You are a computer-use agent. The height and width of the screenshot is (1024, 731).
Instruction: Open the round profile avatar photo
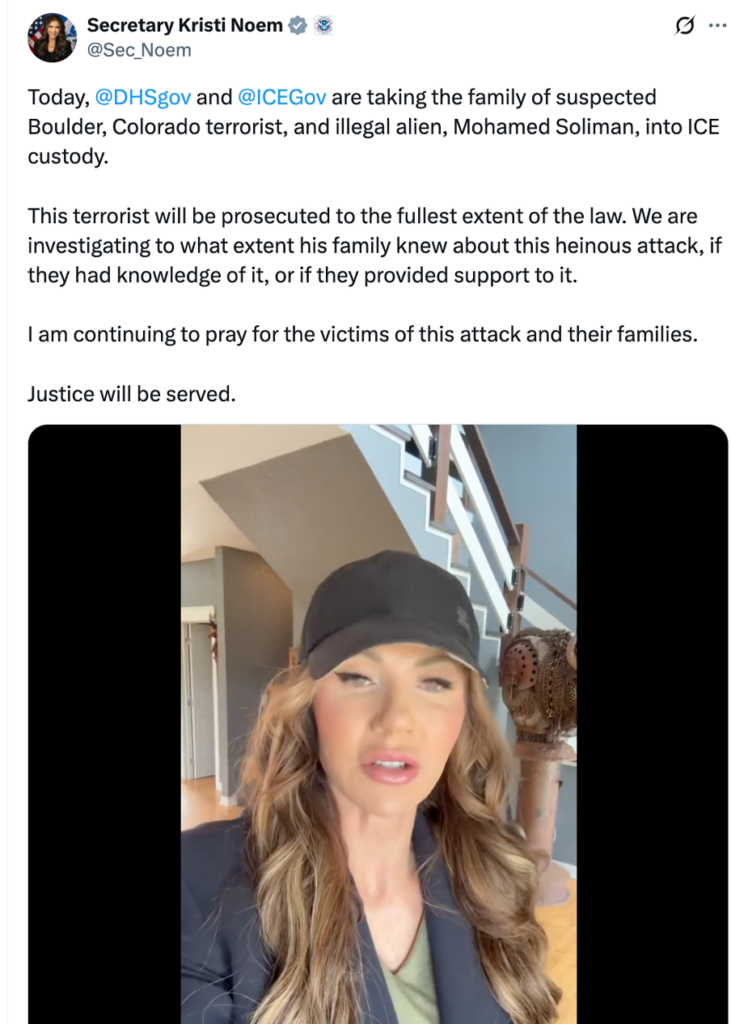tap(52, 37)
